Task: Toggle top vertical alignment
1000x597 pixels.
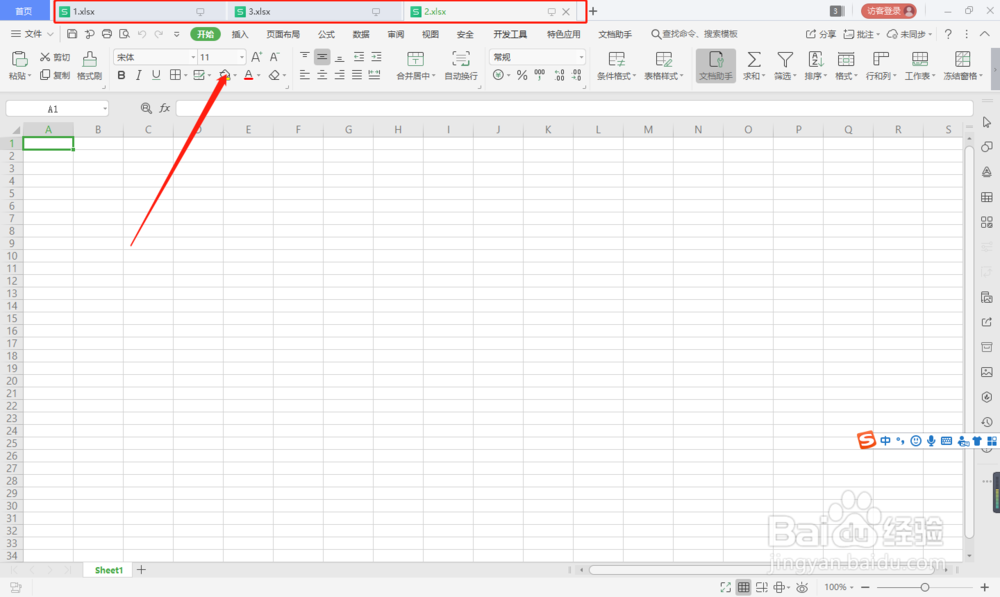Action: (305, 57)
